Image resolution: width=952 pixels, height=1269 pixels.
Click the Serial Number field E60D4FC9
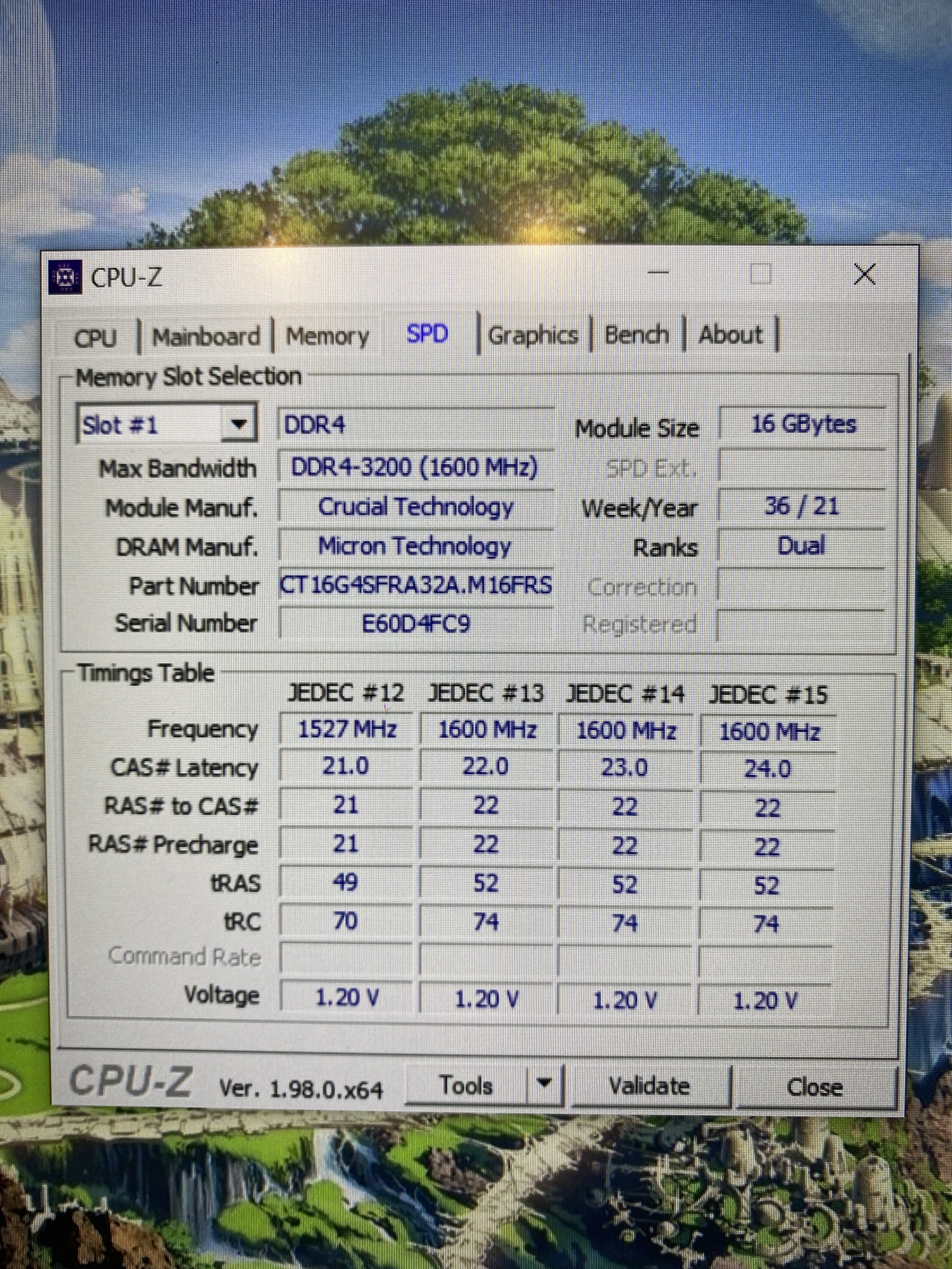416,624
